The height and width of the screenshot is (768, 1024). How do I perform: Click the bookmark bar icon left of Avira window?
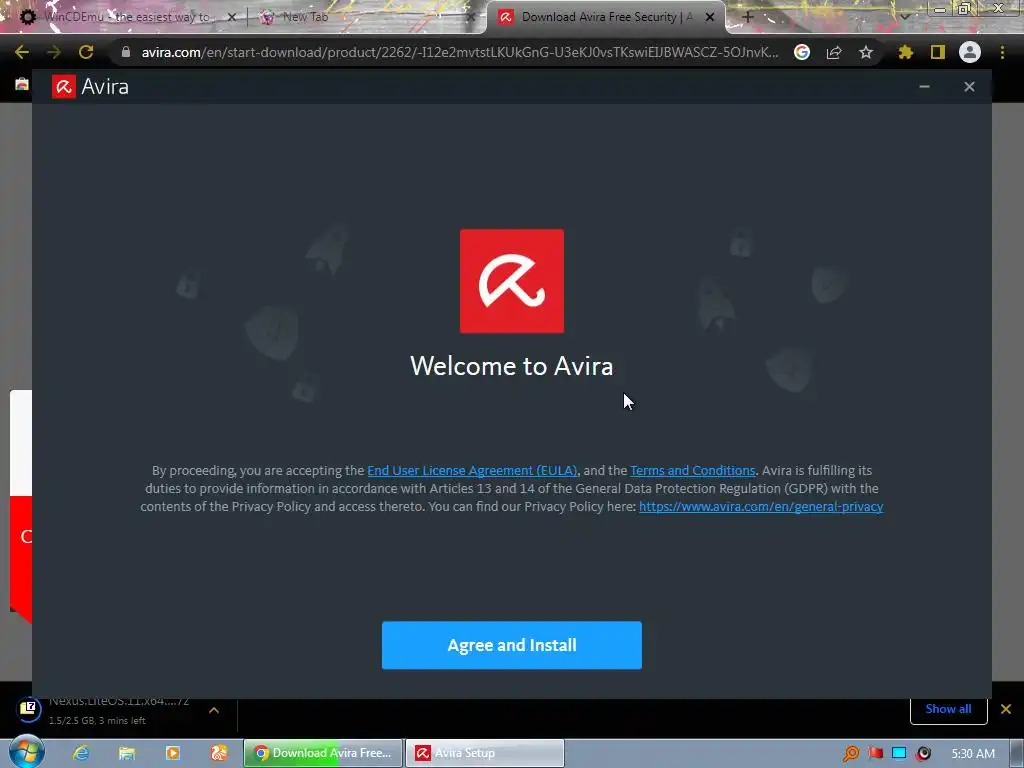pyautogui.click(x=22, y=84)
